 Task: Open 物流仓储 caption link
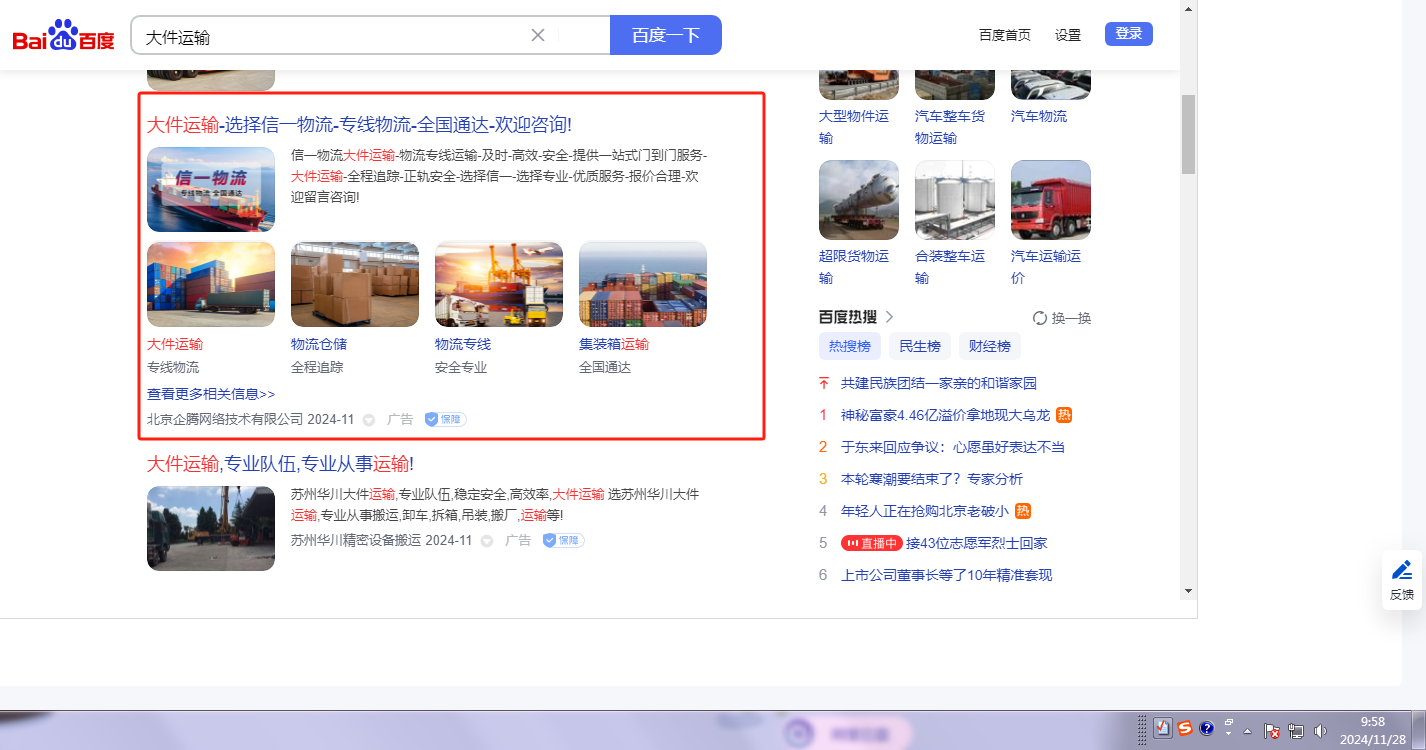[x=319, y=344]
